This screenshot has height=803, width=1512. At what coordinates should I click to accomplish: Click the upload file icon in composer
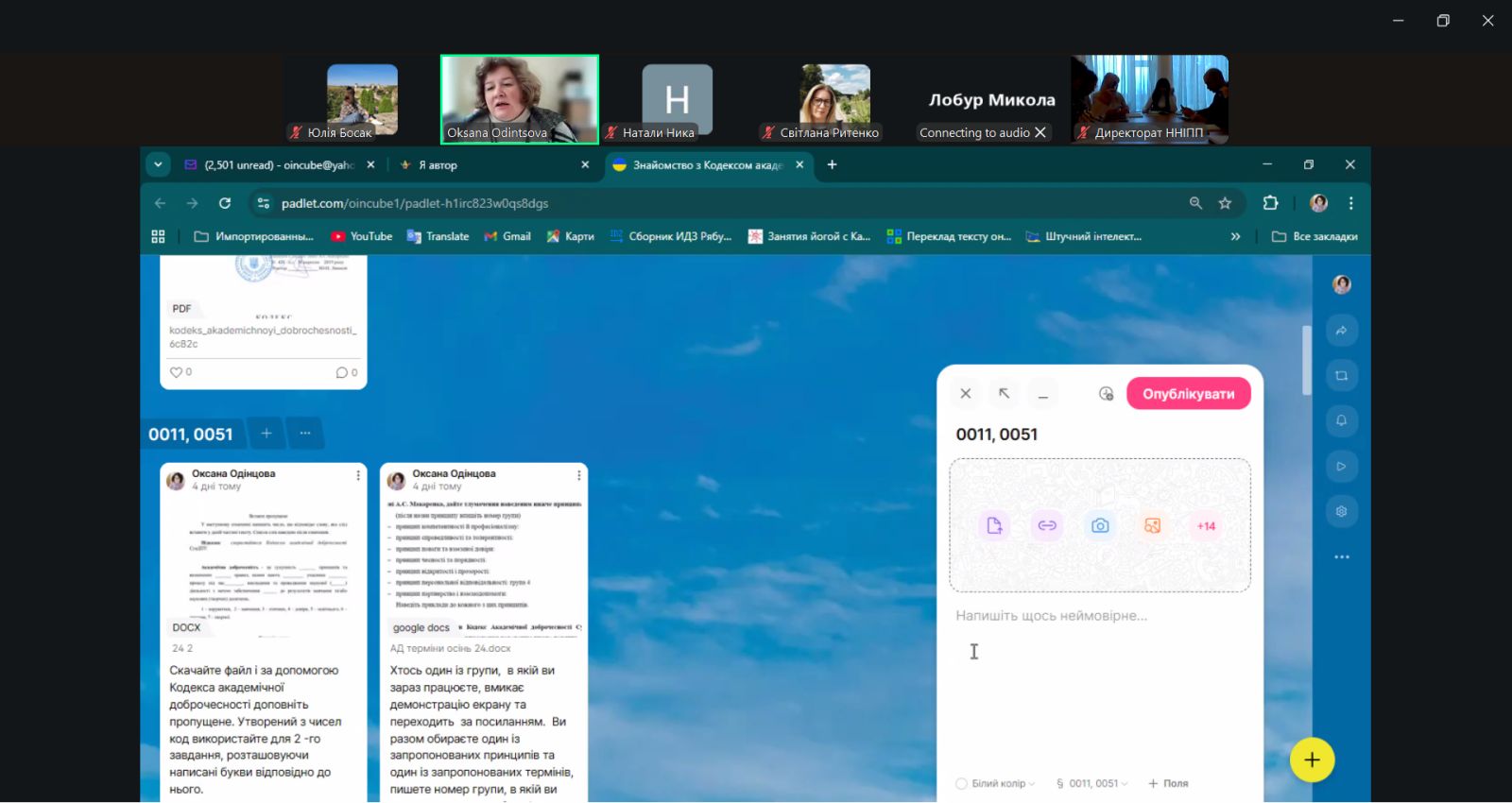tap(994, 526)
